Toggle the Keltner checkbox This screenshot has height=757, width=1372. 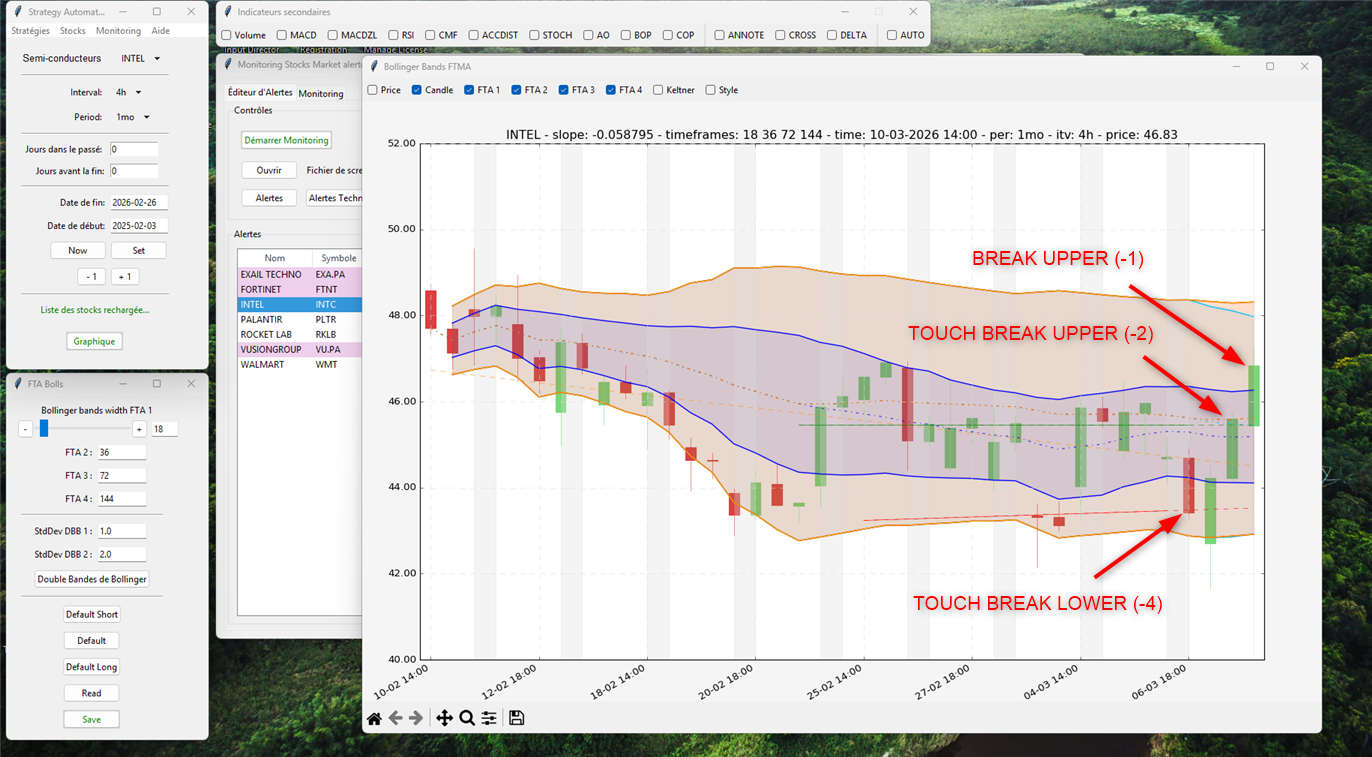(x=658, y=90)
